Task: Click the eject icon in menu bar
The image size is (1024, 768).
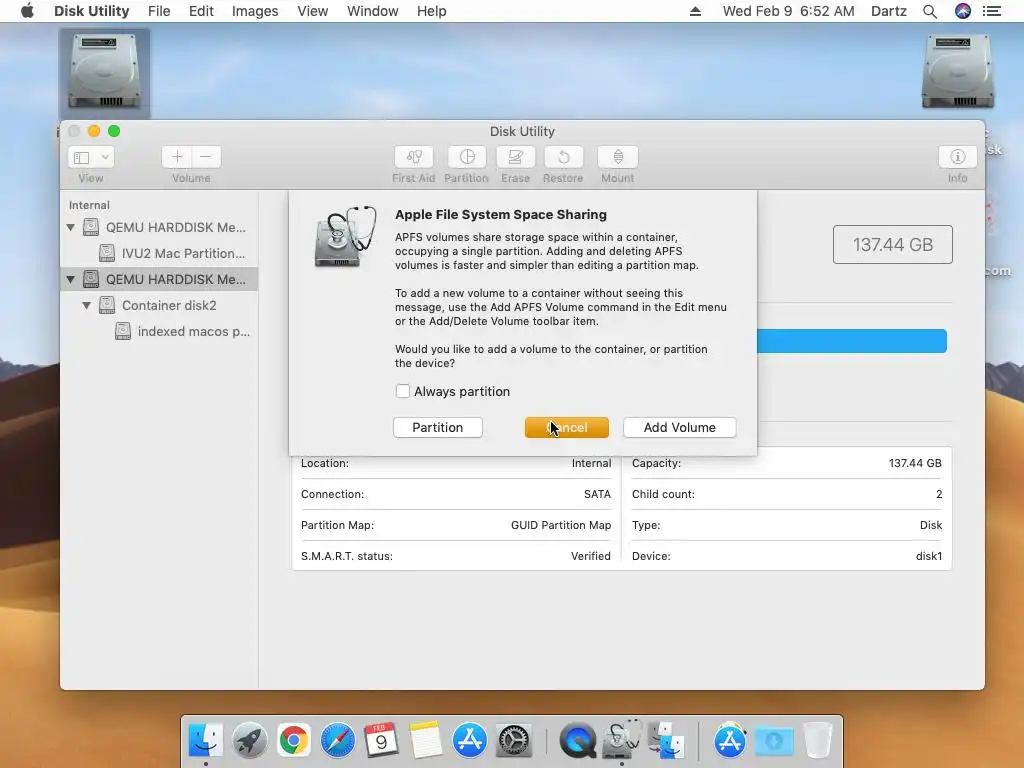Action: click(696, 11)
